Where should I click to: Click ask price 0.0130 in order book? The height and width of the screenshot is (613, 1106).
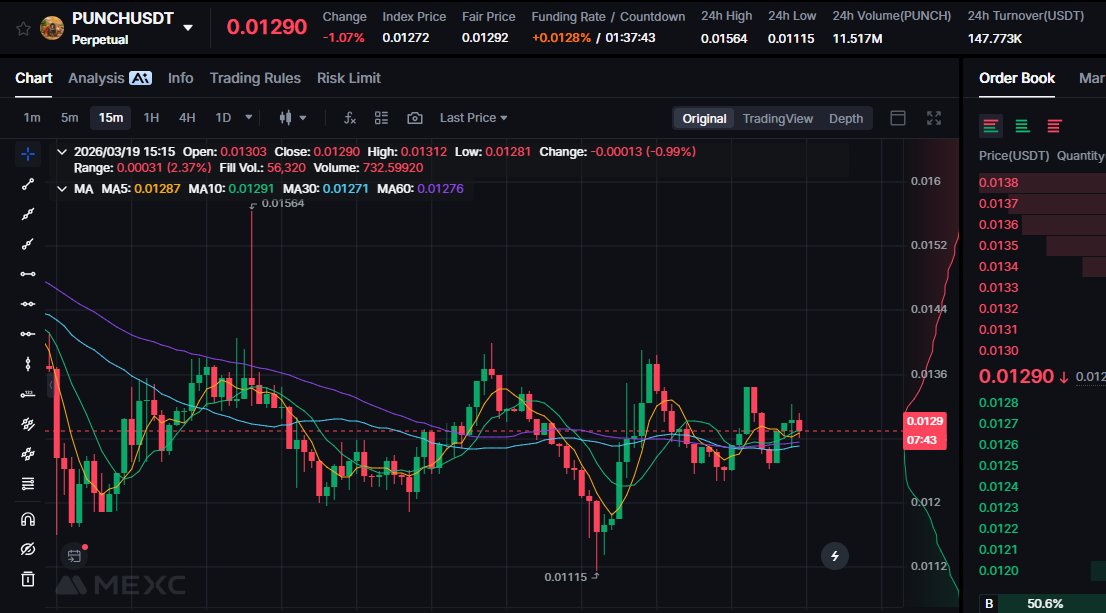998,351
